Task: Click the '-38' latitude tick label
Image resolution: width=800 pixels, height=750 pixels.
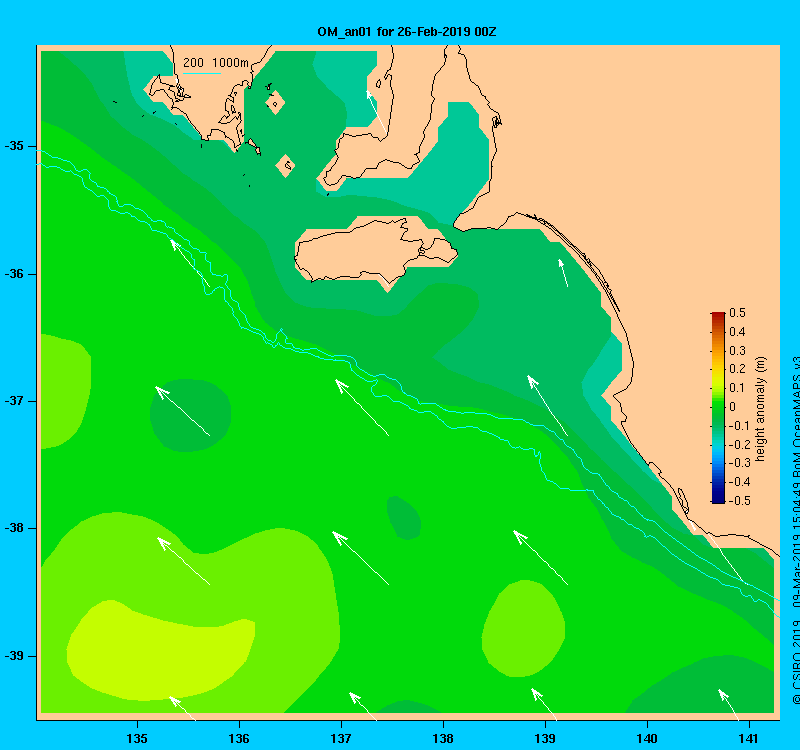Action: [14, 528]
